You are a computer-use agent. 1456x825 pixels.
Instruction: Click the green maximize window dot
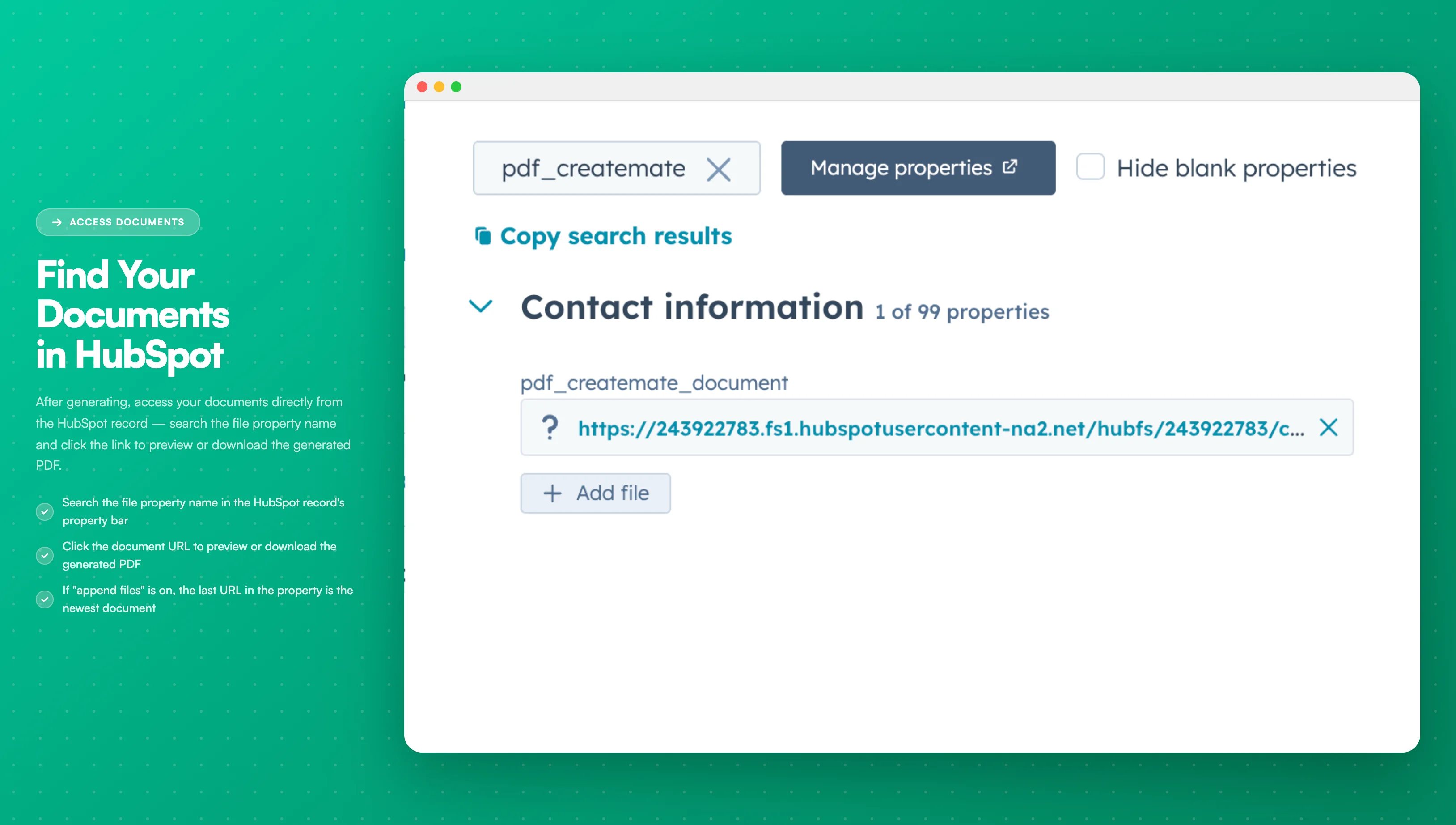pyautogui.click(x=456, y=87)
